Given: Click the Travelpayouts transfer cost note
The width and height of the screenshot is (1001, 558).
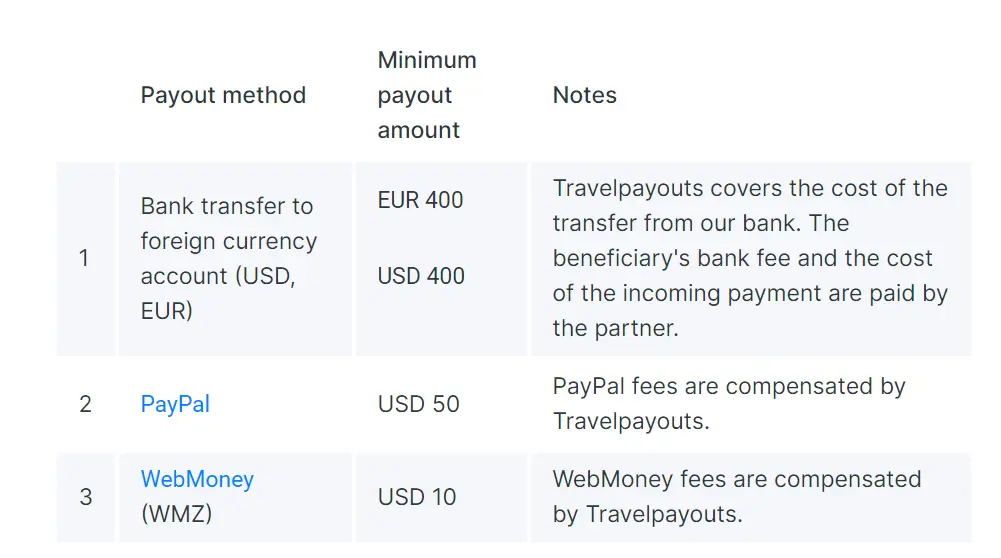Looking at the screenshot, I should click(x=750, y=188).
